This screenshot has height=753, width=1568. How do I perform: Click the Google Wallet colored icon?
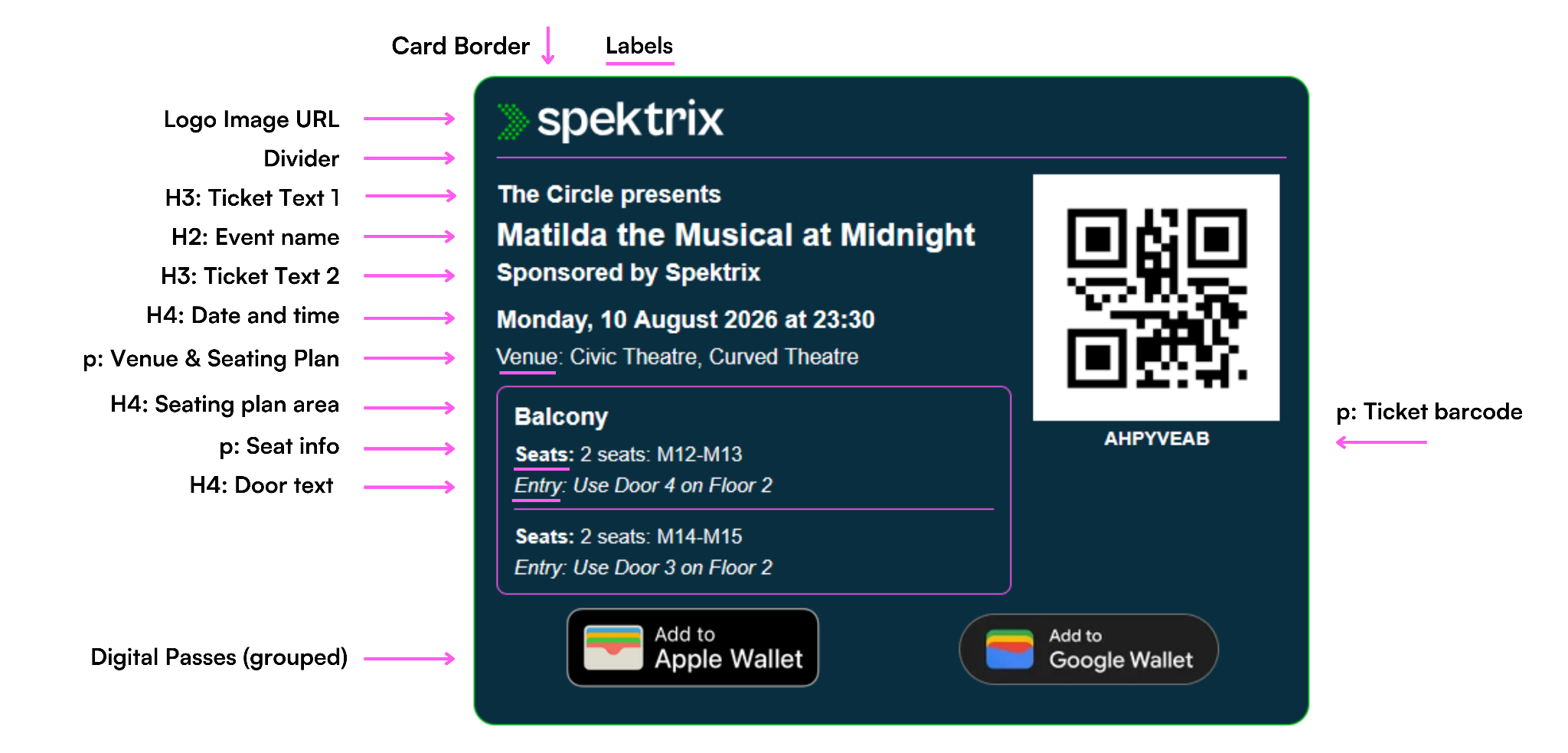tap(1009, 649)
